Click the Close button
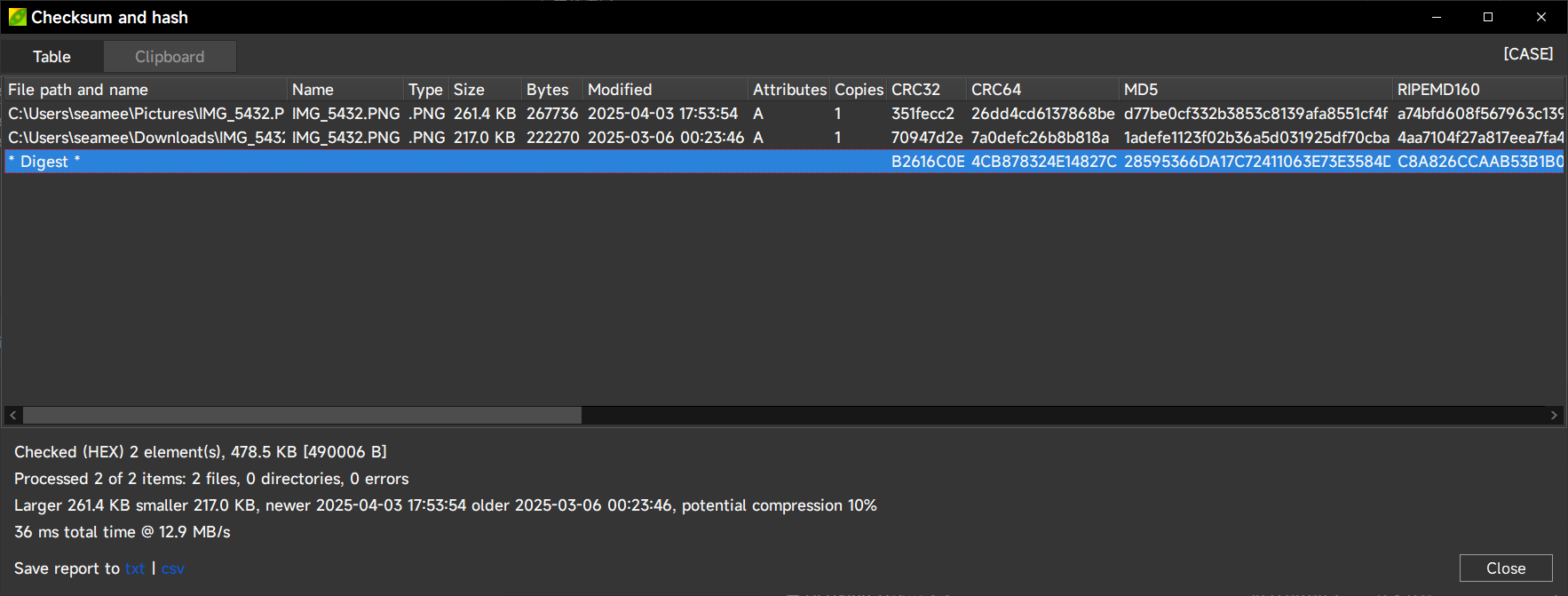Viewport: 1568px width, 596px height. [x=1506, y=568]
